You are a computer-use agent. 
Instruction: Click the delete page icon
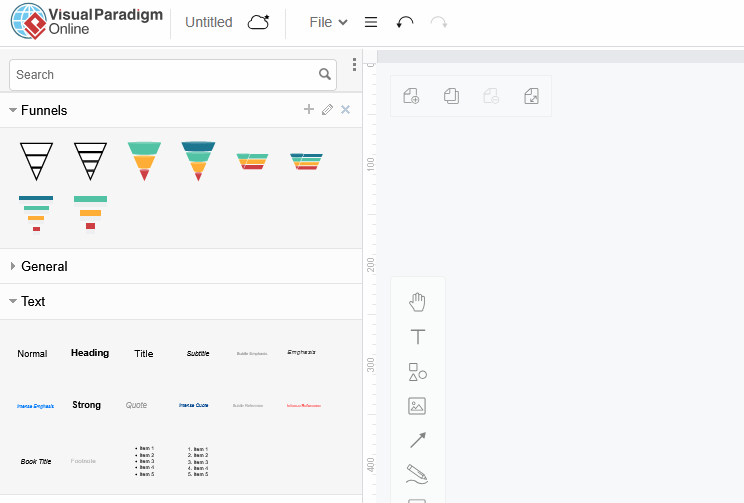click(491, 96)
